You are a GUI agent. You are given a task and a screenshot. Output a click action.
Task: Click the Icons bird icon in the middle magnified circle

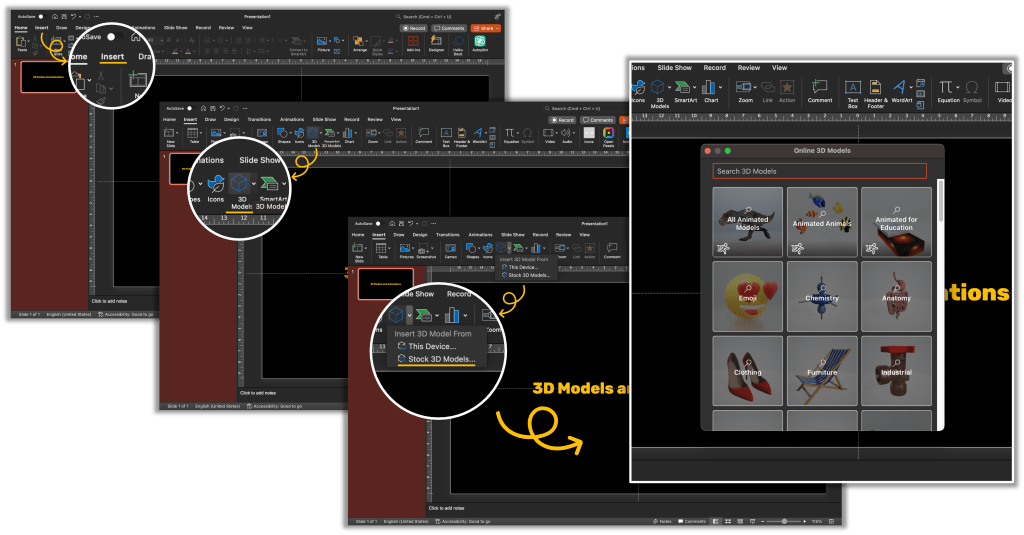[214, 183]
